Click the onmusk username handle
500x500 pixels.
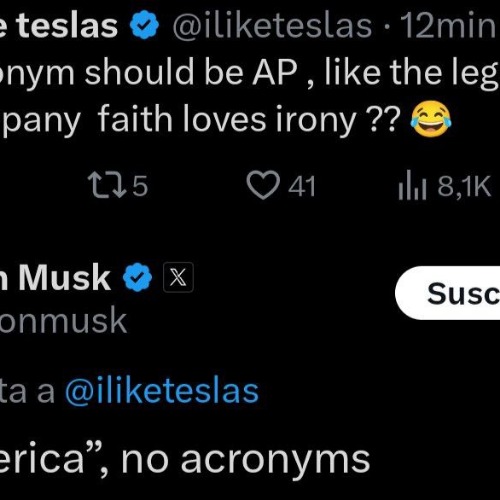click(63, 321)
